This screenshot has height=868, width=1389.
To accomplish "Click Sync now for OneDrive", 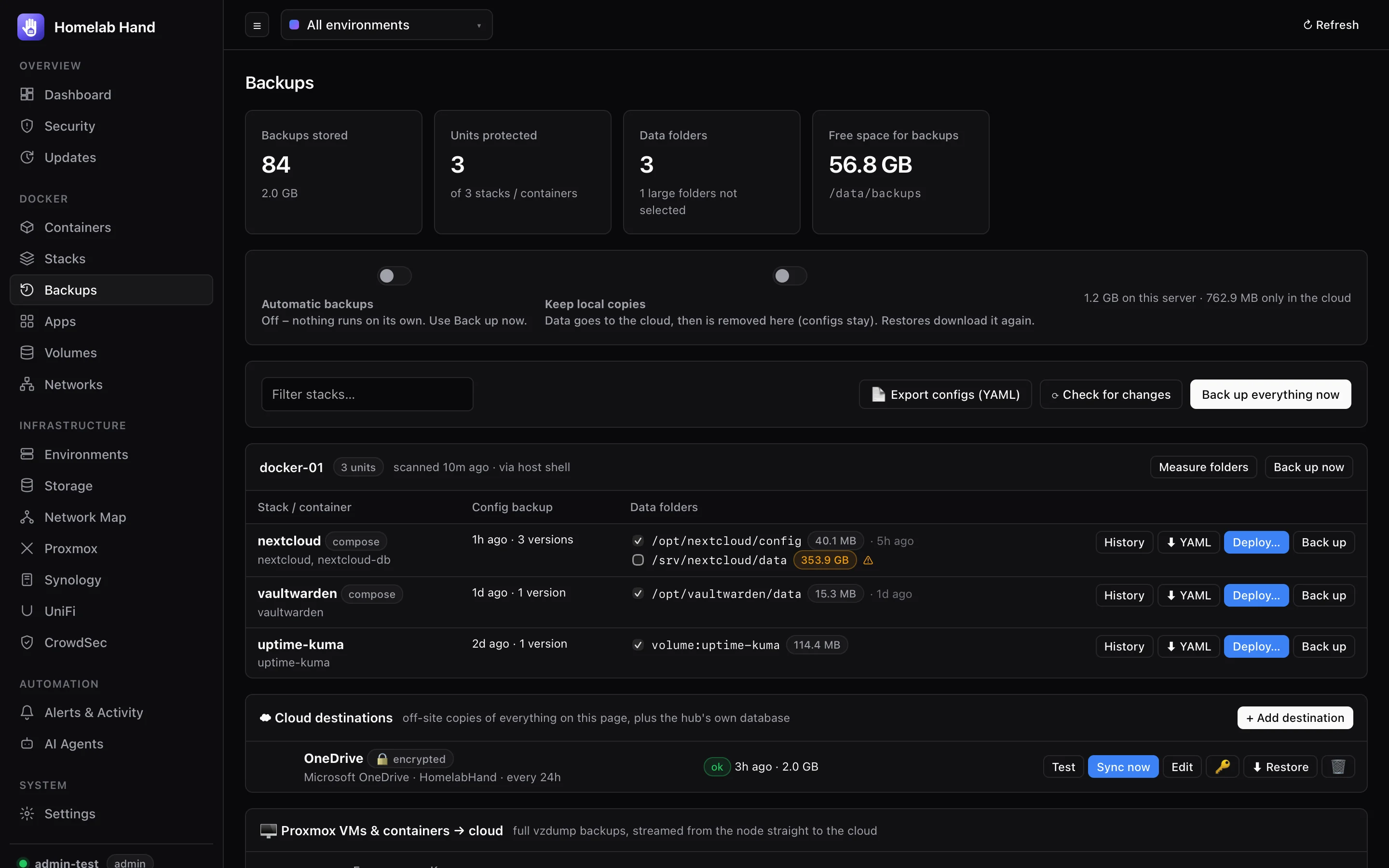I will pos(1123,766).
